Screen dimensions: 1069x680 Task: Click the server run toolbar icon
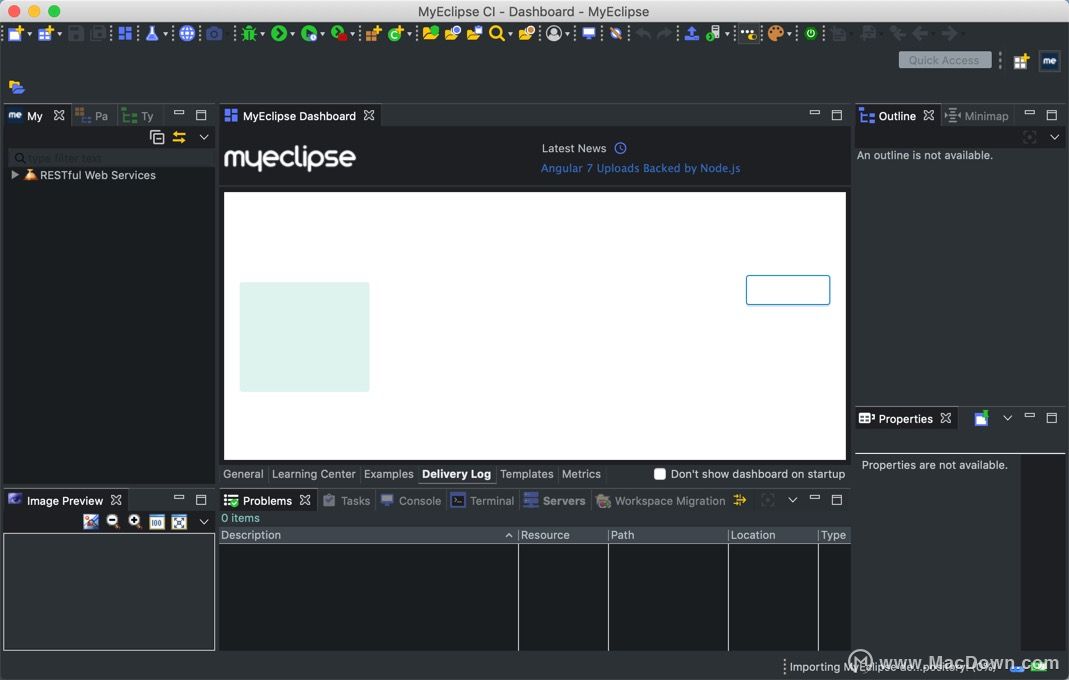(713, 33)
